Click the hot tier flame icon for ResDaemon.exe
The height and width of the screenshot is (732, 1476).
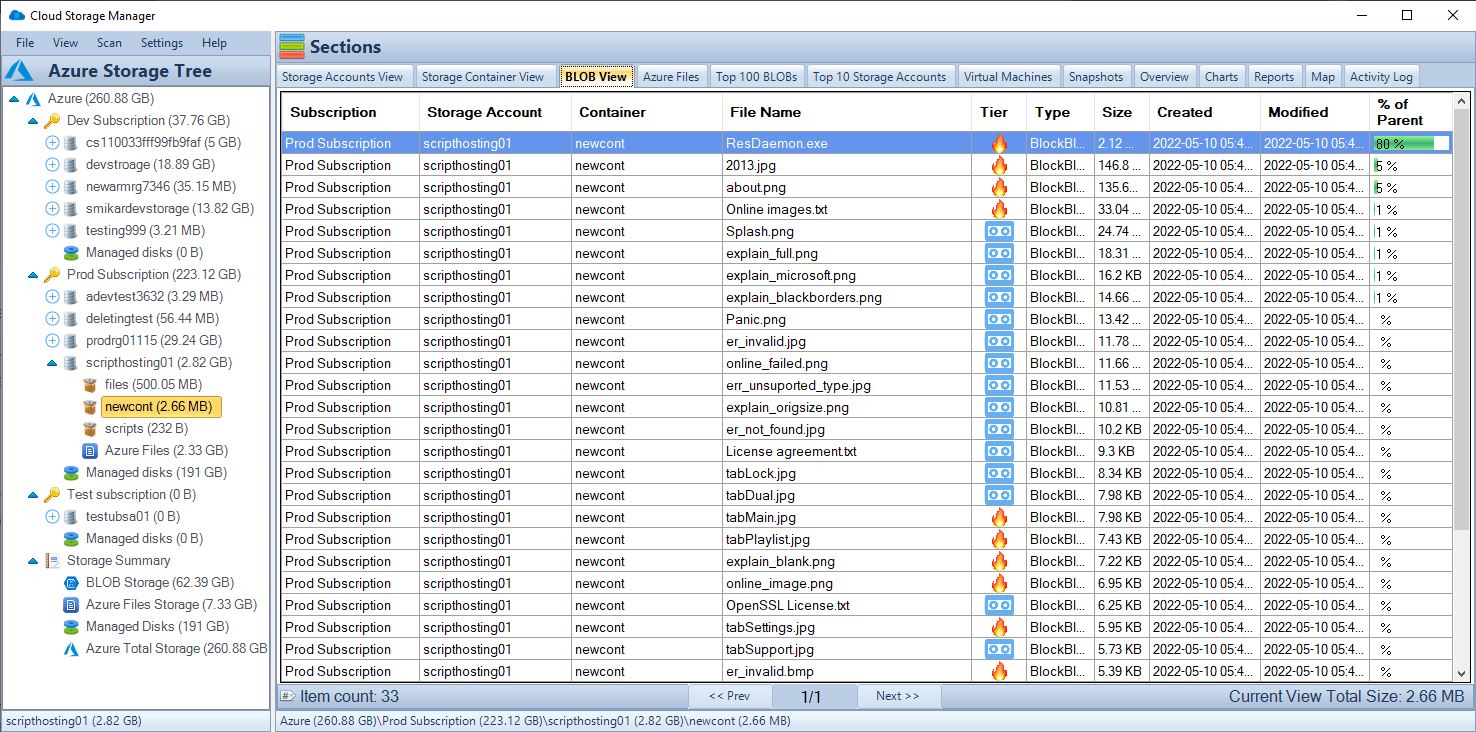pos(998,143)
